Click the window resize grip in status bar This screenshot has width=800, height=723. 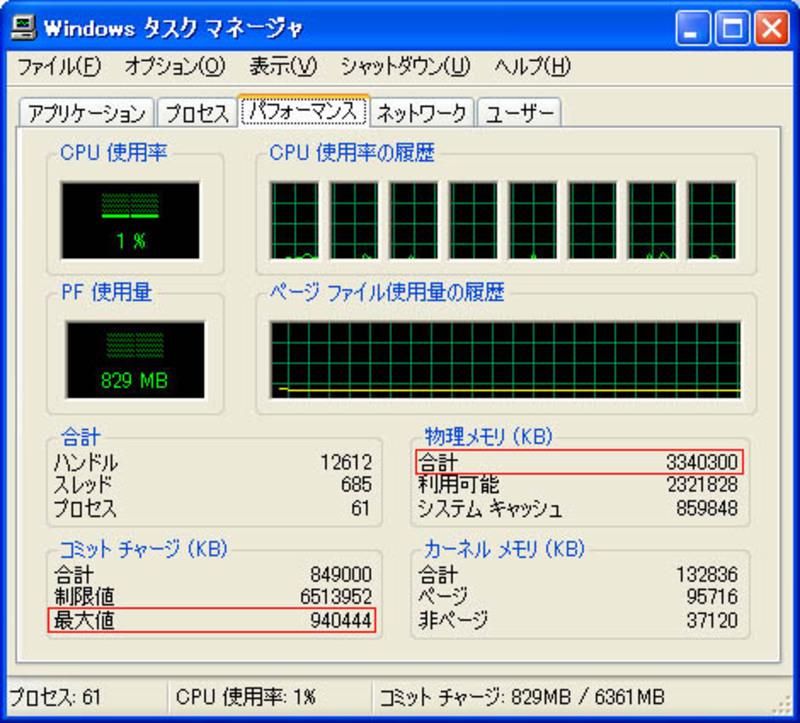pyautogui.click(x=782, y=705)
